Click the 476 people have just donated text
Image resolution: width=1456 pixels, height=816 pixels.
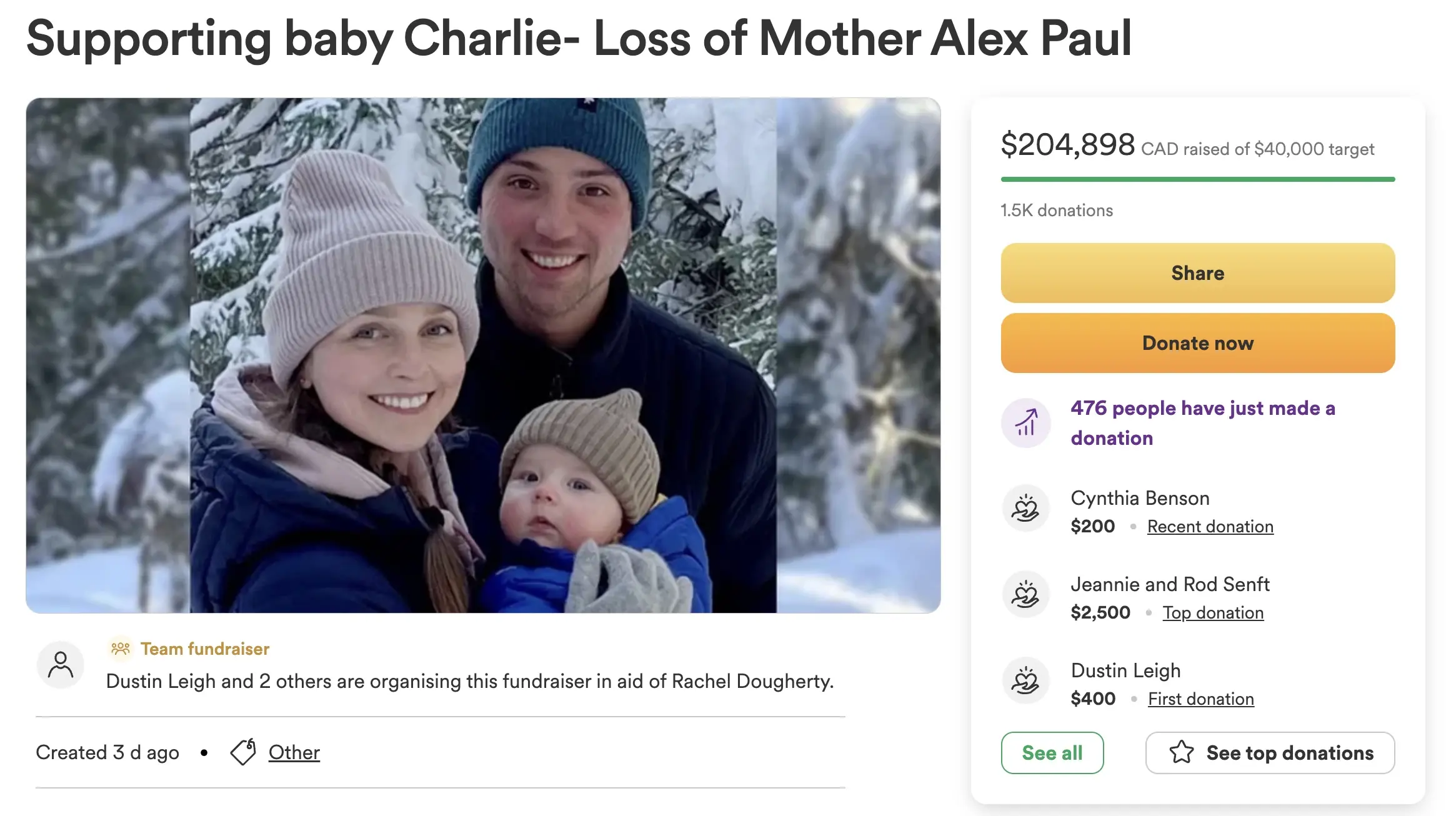[x=1202, y=423]
